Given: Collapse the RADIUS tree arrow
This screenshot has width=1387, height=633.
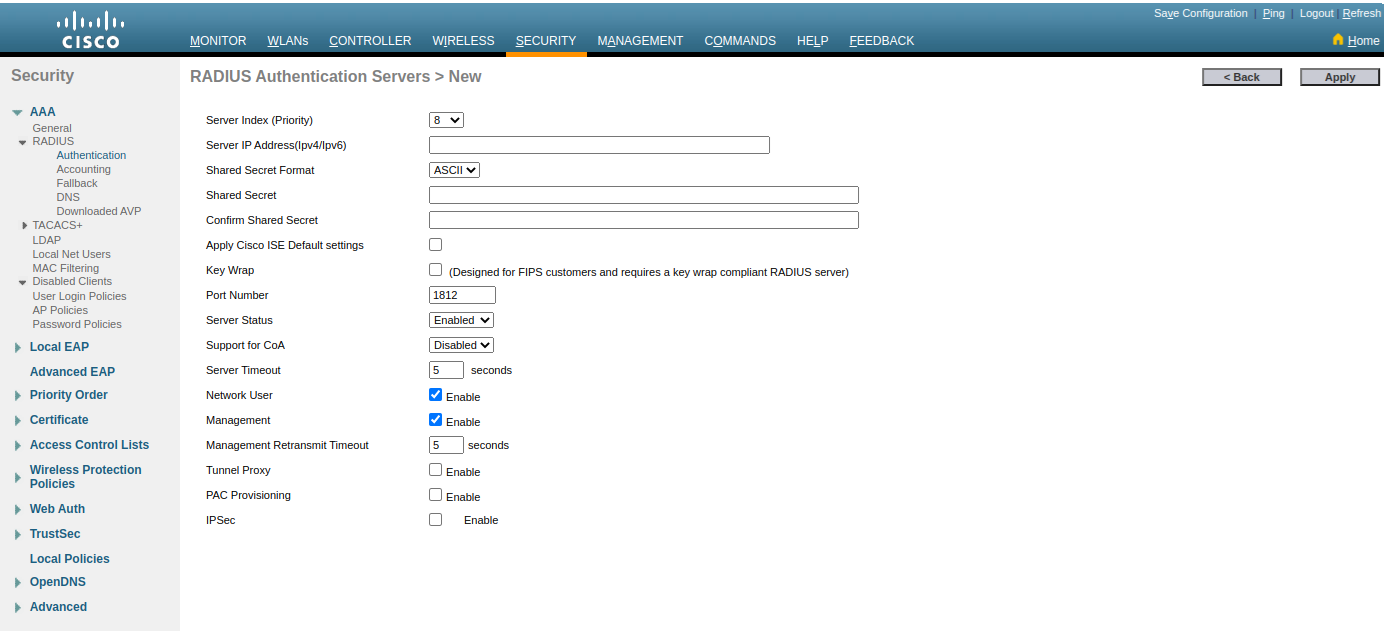Looking at the screenshot, I should pyautogui.click(x=23, y=142).
